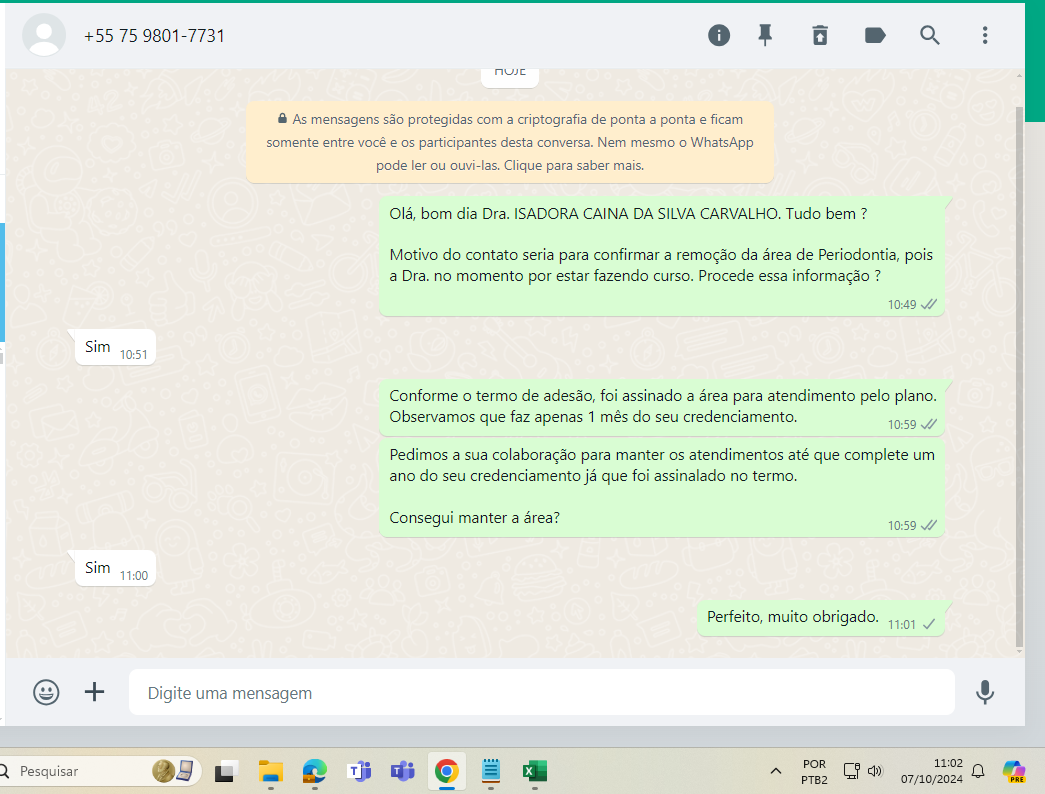The height and width of the screenshot is (794, 1045).
Task: Open the first Teams icon in taskbar
Action: 359,771
